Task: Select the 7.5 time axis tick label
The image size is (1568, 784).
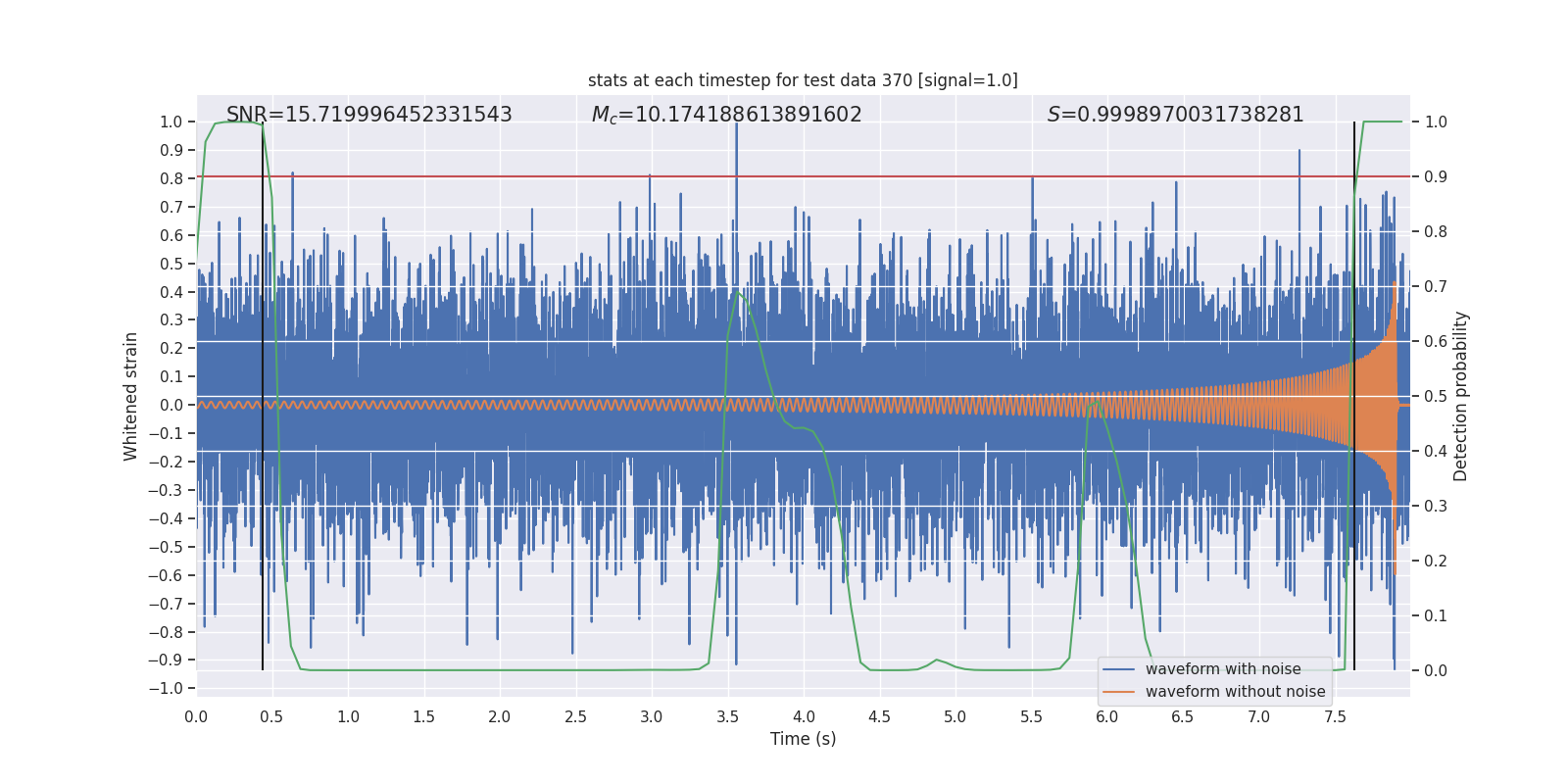Action: coord(1335,717)
